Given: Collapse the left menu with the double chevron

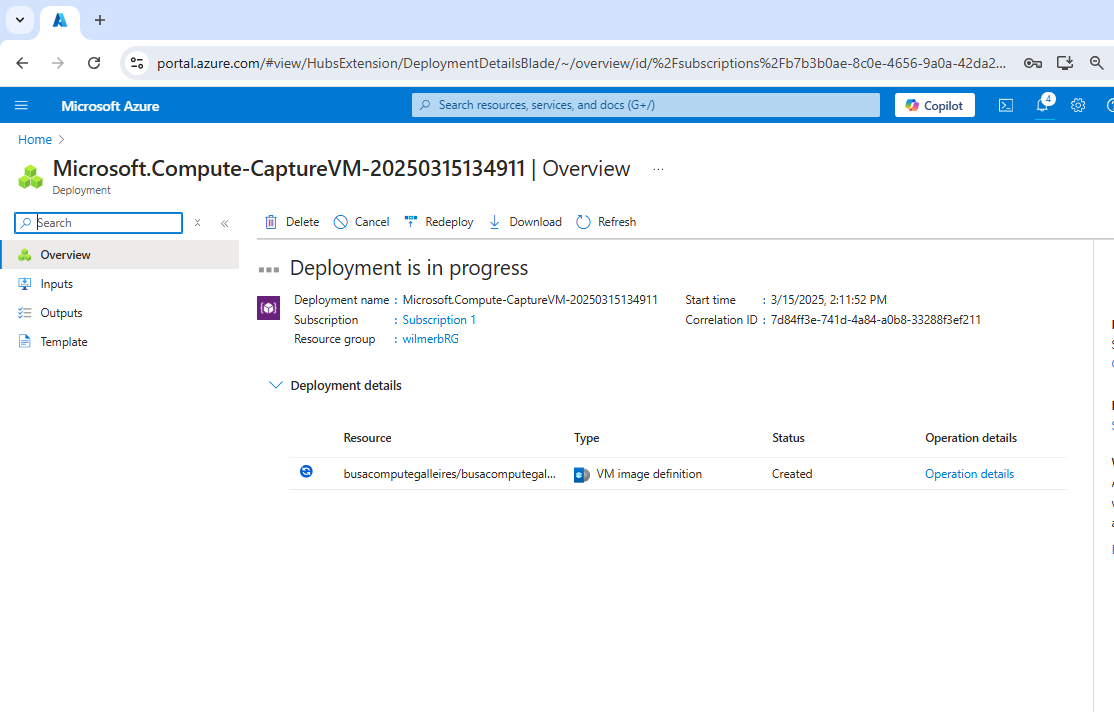Looking at the screenshot, I should point(225,222).
